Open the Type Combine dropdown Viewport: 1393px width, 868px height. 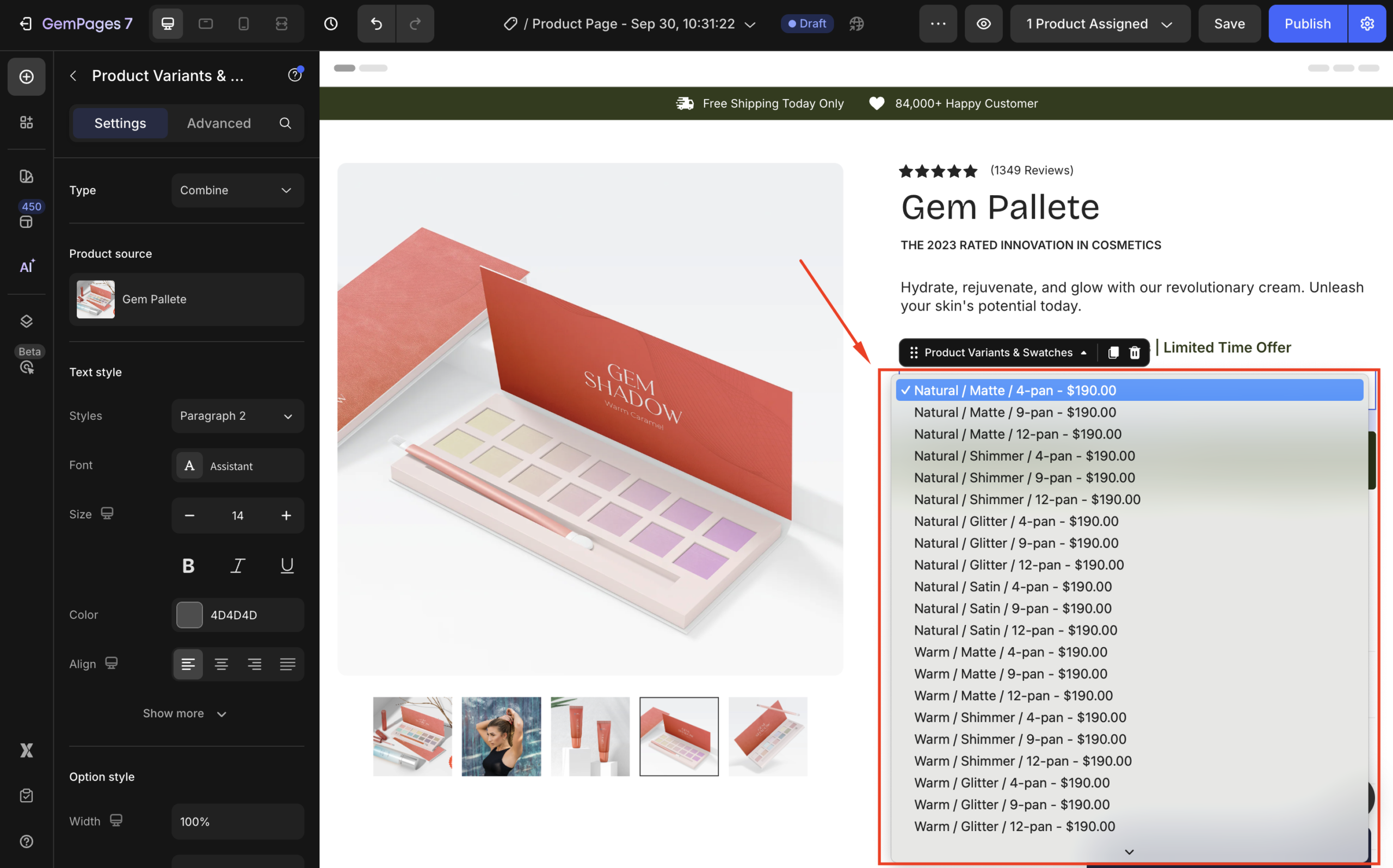[237, 190]
